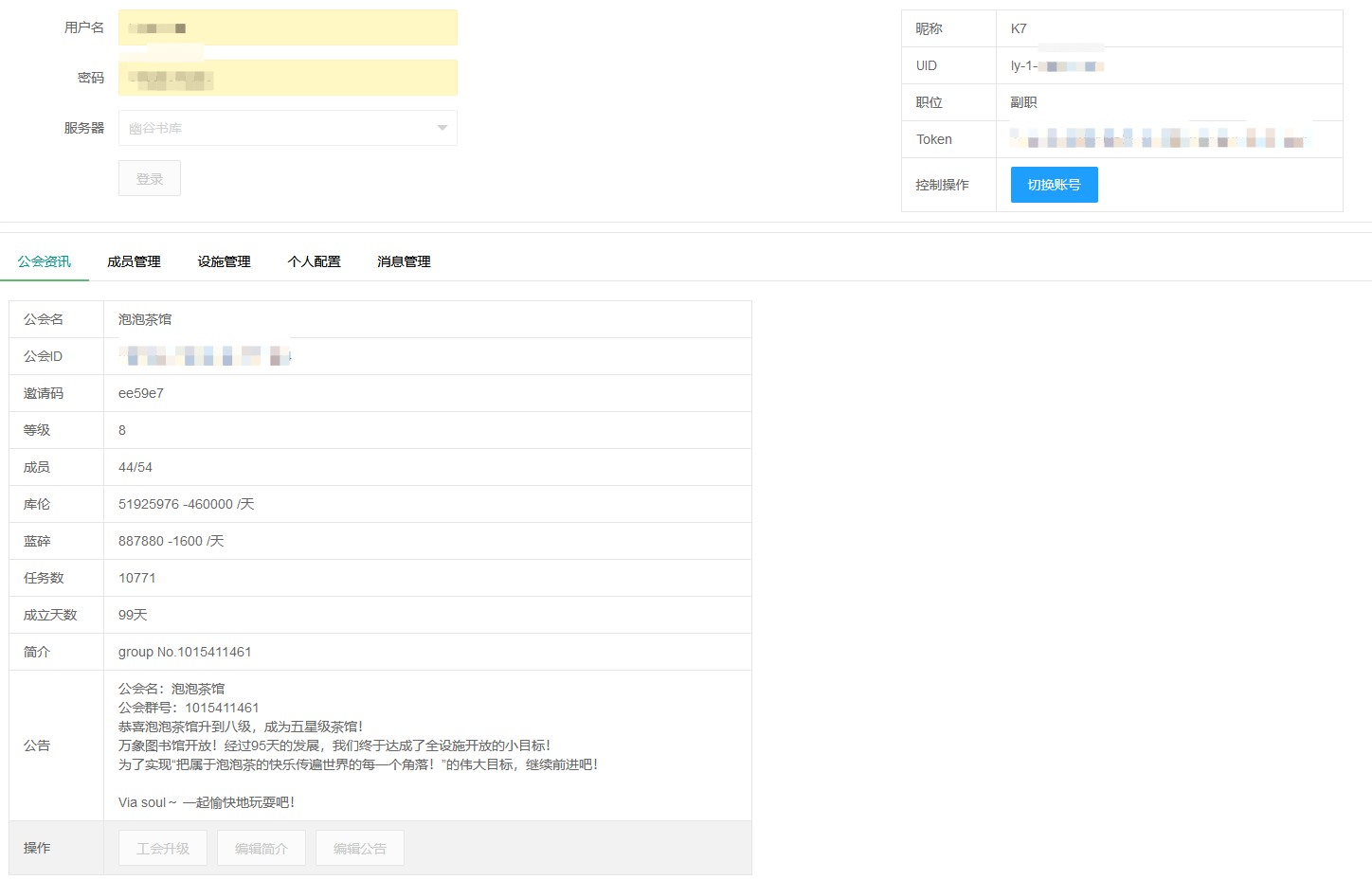Click the 编辑简介 button
1372x880 pixels.
pyautogui.click(x=262, y=848)
